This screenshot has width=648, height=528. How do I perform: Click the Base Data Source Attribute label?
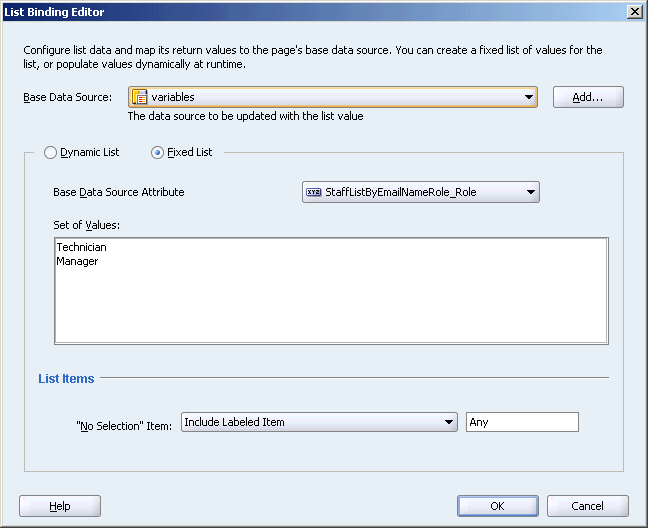(x=119, y=192)
